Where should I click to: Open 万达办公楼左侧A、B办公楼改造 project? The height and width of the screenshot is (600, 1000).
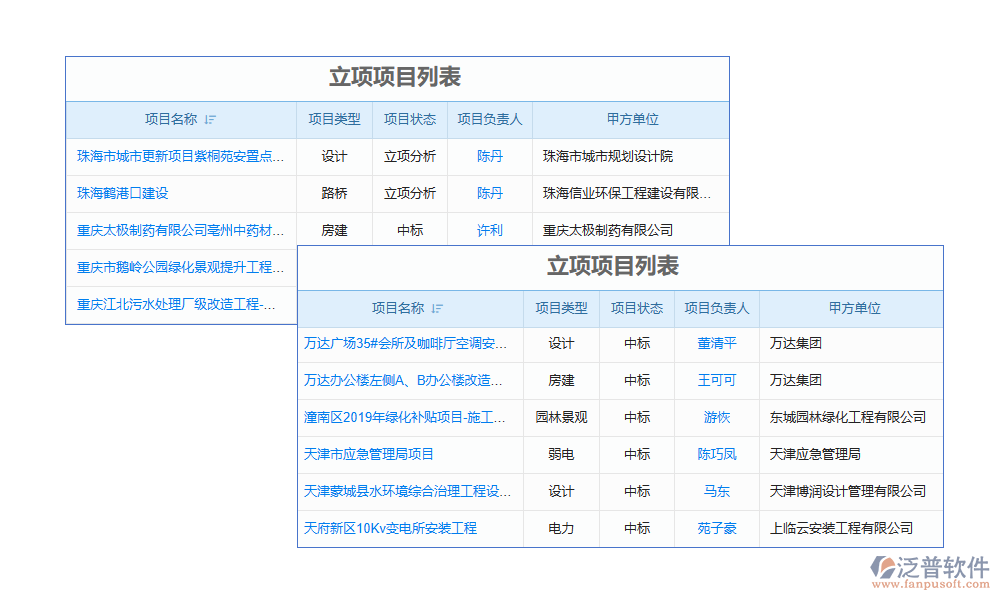(405, 381)
